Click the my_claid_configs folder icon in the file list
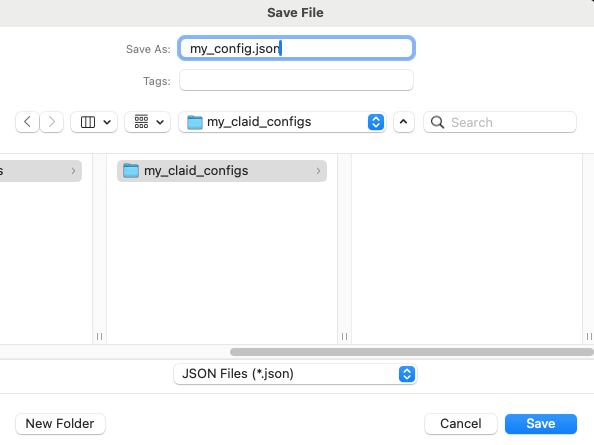The height and width of the screenshot is (445, 594). pyautogui.click(x=131, y=171)
